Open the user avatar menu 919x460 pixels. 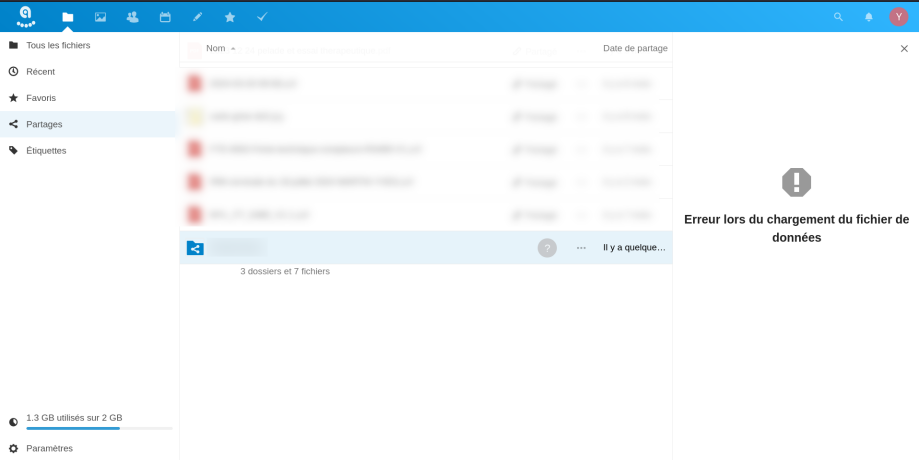pyautogui.click(x=898, y=17)
